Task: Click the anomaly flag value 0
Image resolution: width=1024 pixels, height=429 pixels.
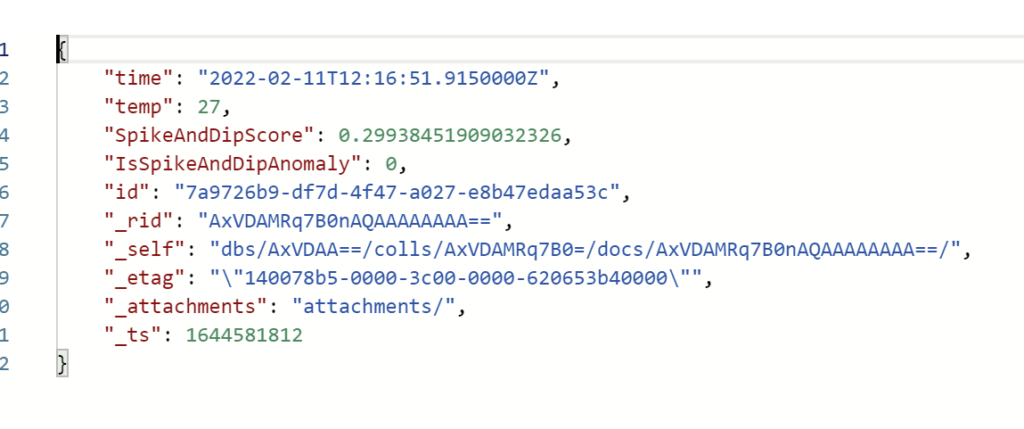Action: click(391, 164)
